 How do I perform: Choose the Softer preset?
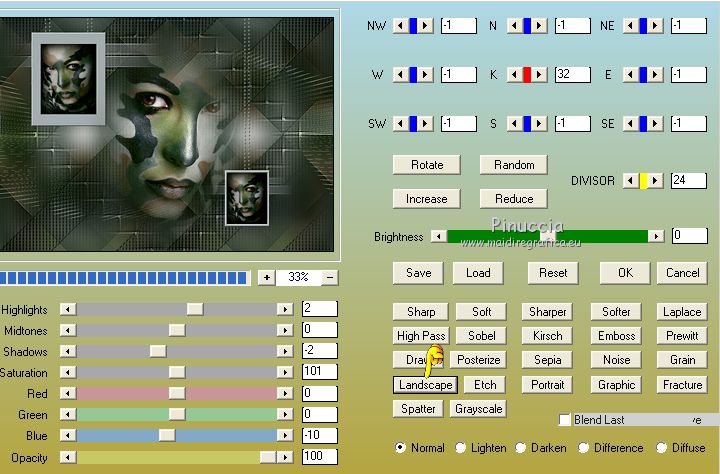click(616, 312)
